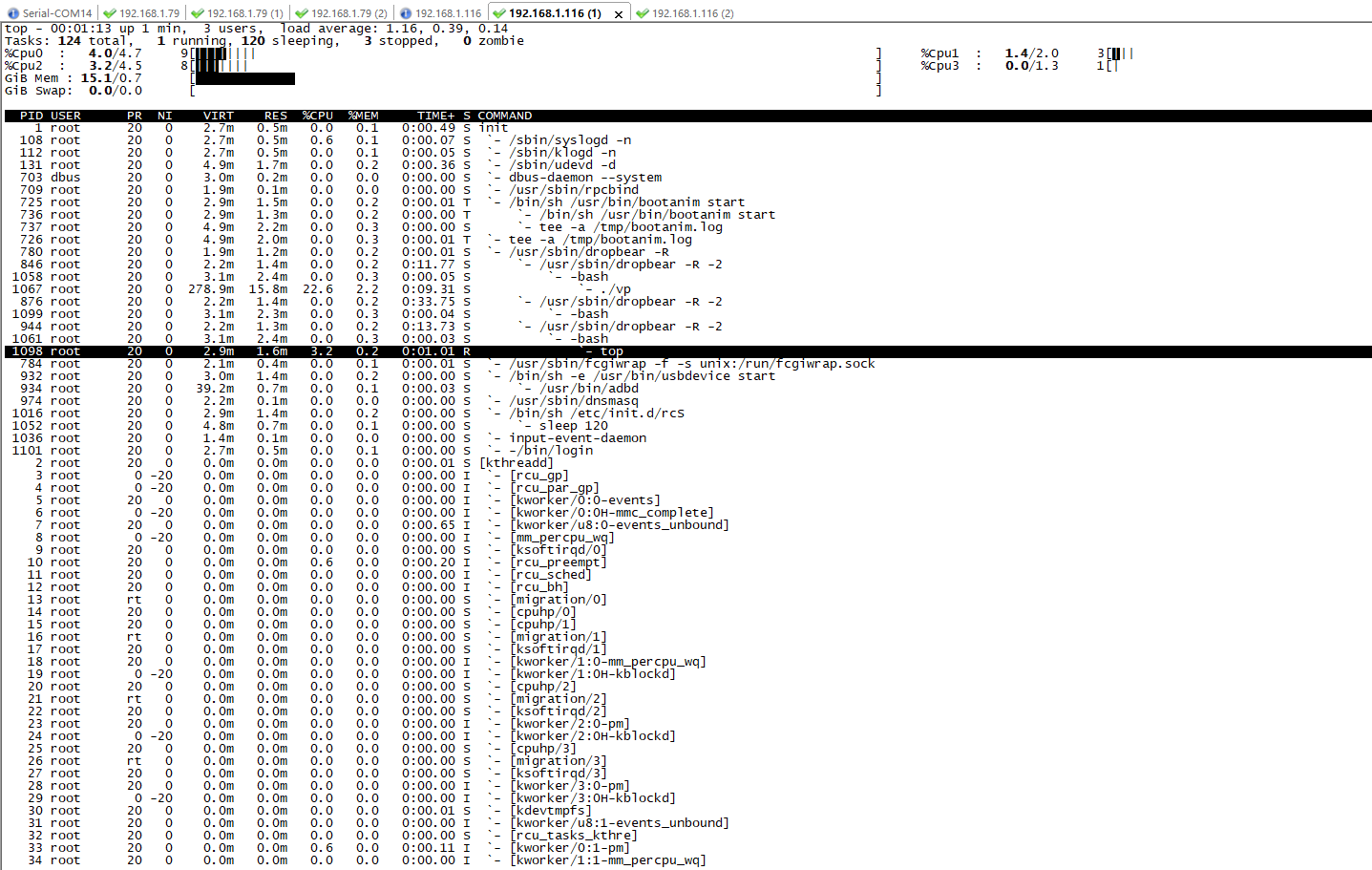Image resolution: width=1372 pixels, height=870 pixels.
Task: Select the [cpuhp/1] row
Action: click(x=687, y=625)
